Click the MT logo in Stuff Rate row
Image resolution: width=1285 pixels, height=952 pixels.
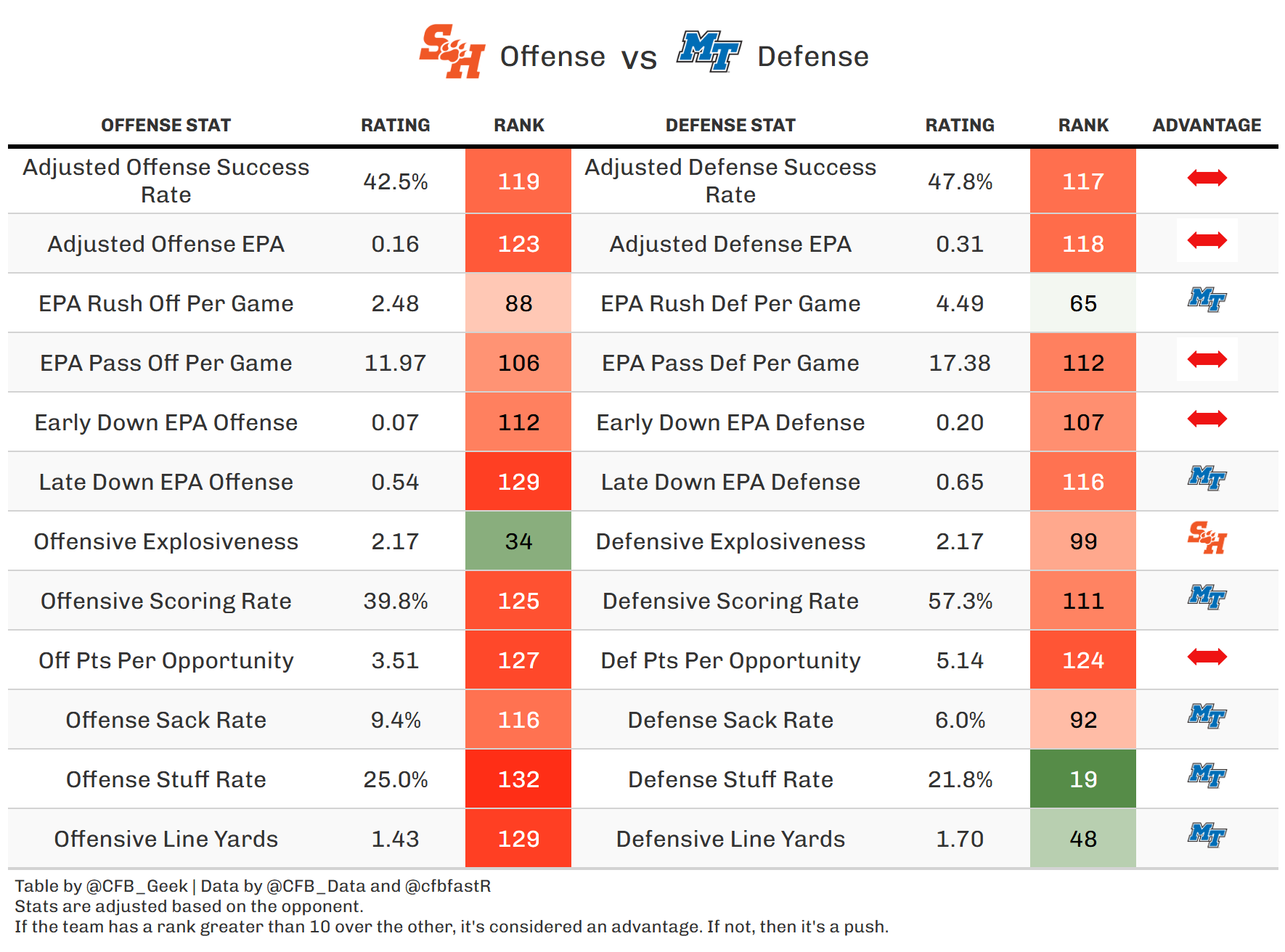click(1207, 775)
